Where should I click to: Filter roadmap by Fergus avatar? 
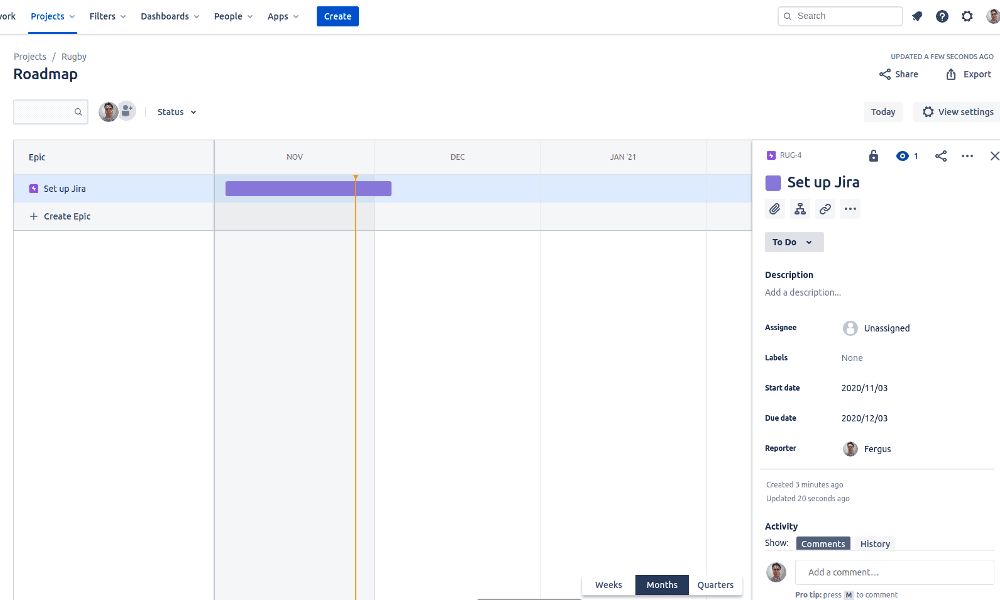tap(108, 112)
